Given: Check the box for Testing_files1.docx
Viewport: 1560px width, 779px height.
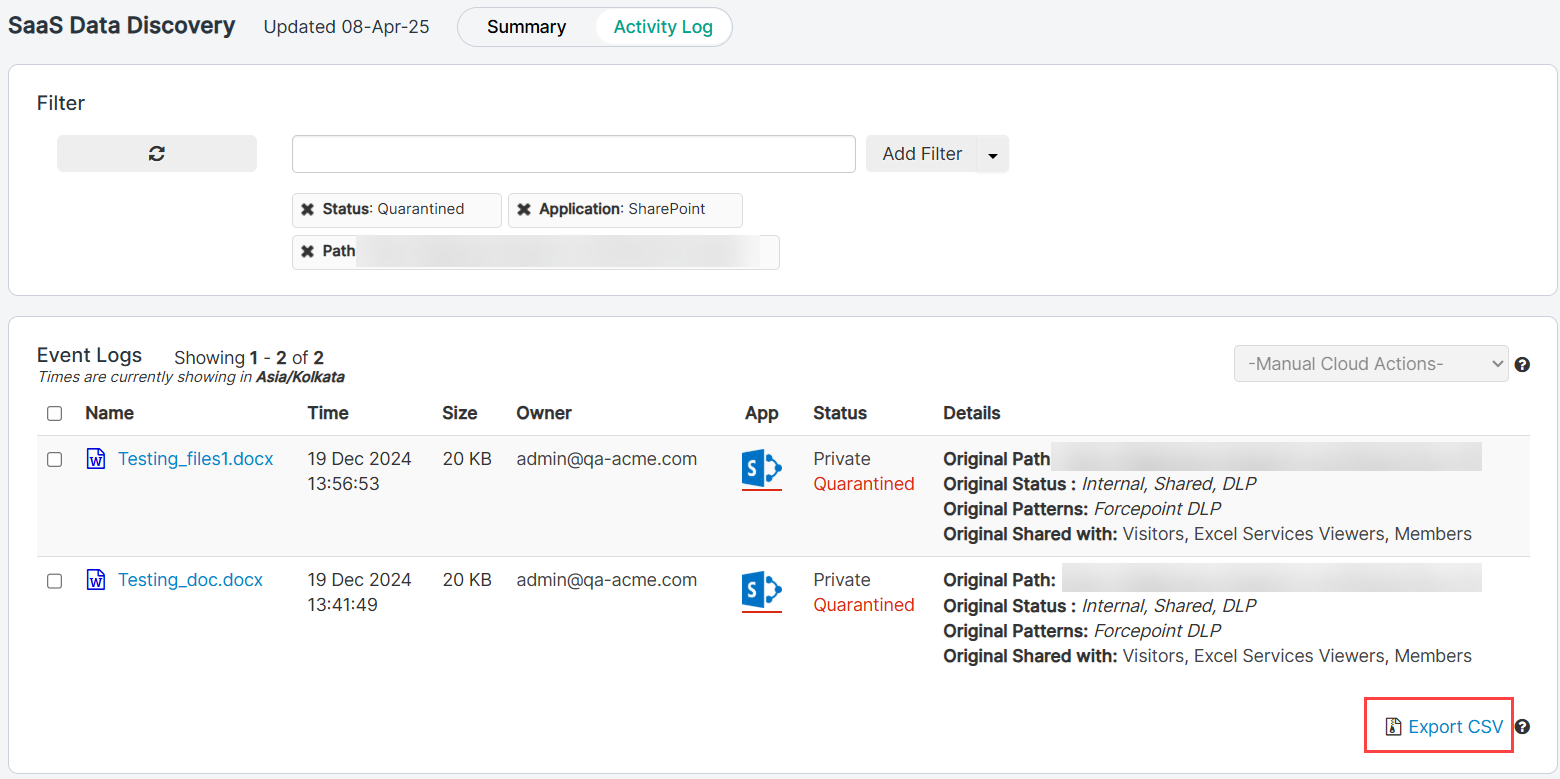Looking at the screenshot, I should (x=55, y=460).
